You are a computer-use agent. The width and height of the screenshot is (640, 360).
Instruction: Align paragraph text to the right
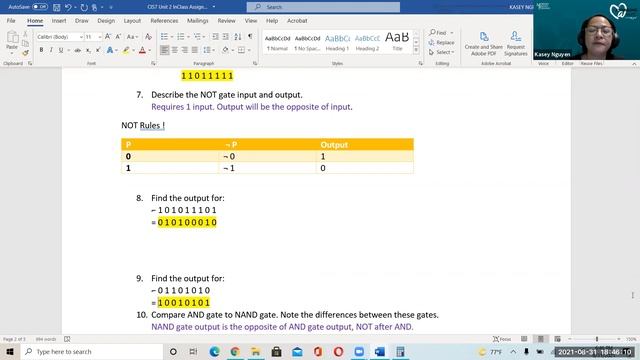185,50
